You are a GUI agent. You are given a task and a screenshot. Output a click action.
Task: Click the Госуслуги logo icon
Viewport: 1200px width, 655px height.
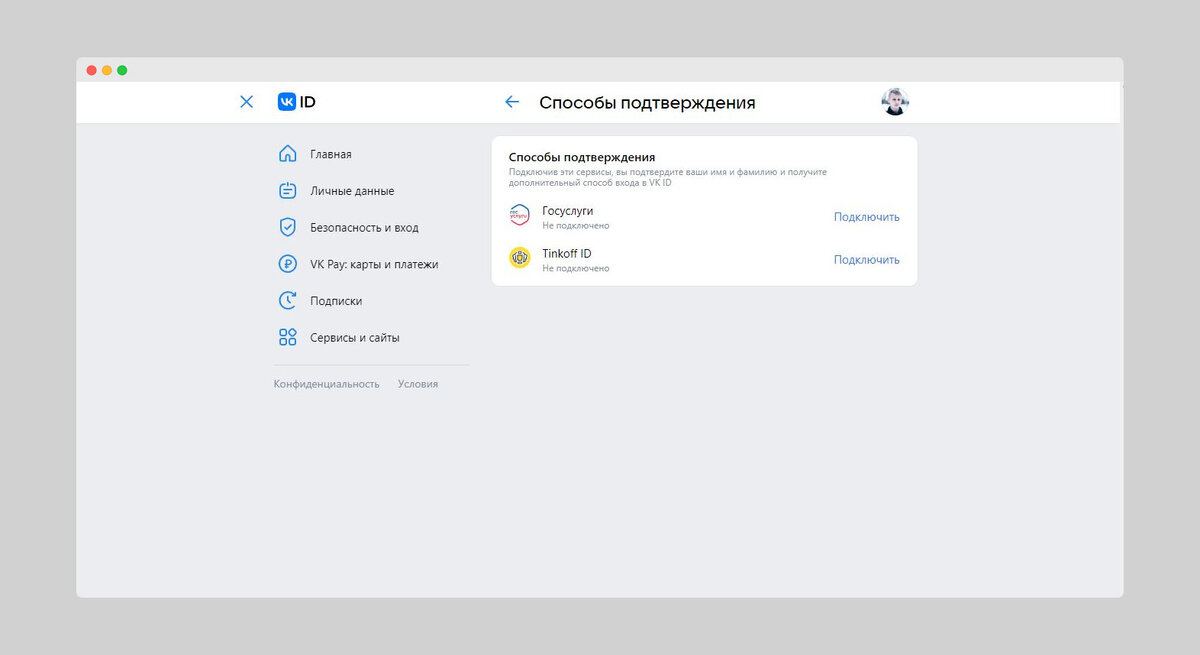click(519, 215)
